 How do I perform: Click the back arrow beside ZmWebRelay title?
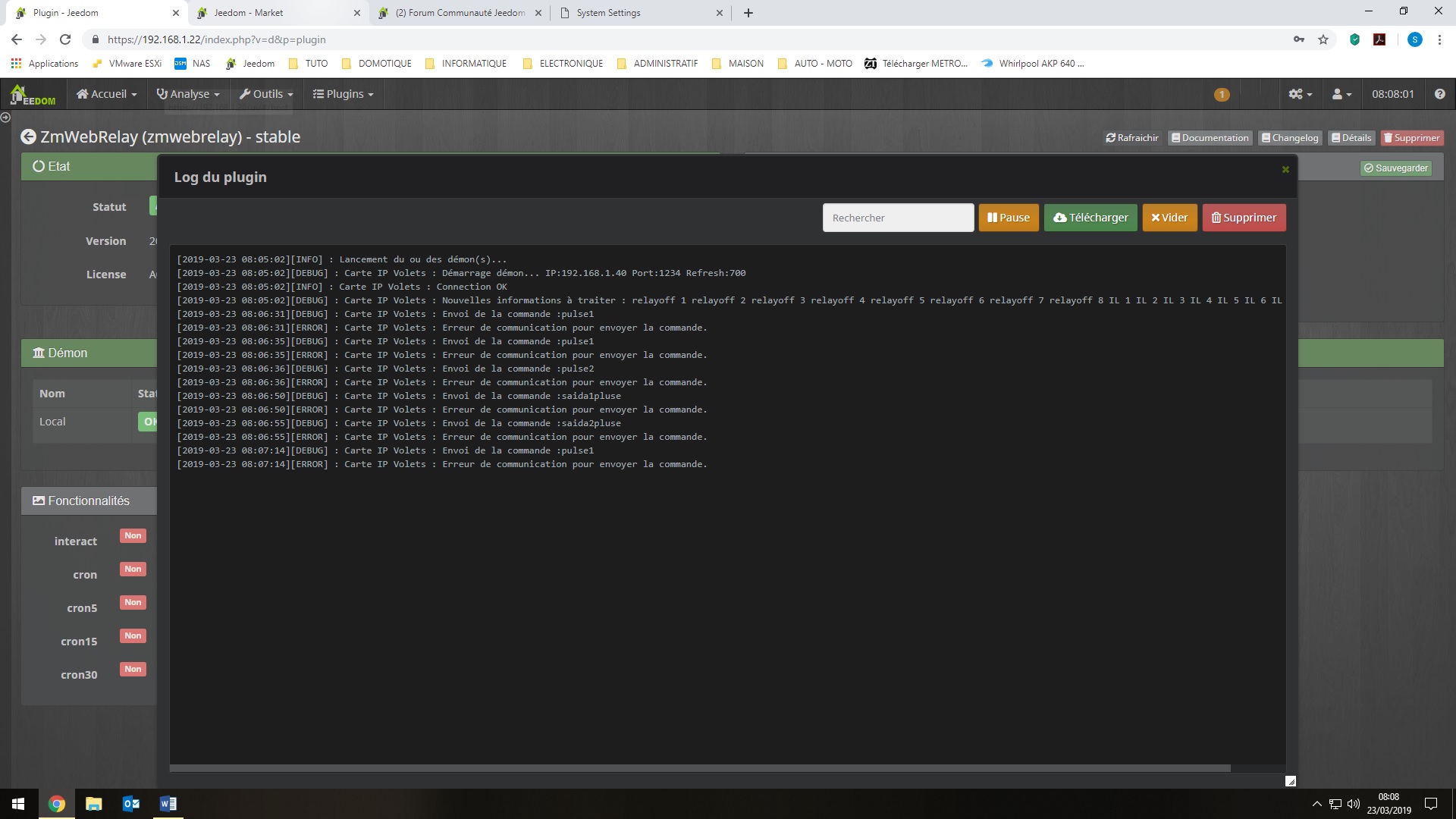click(28, 137)
